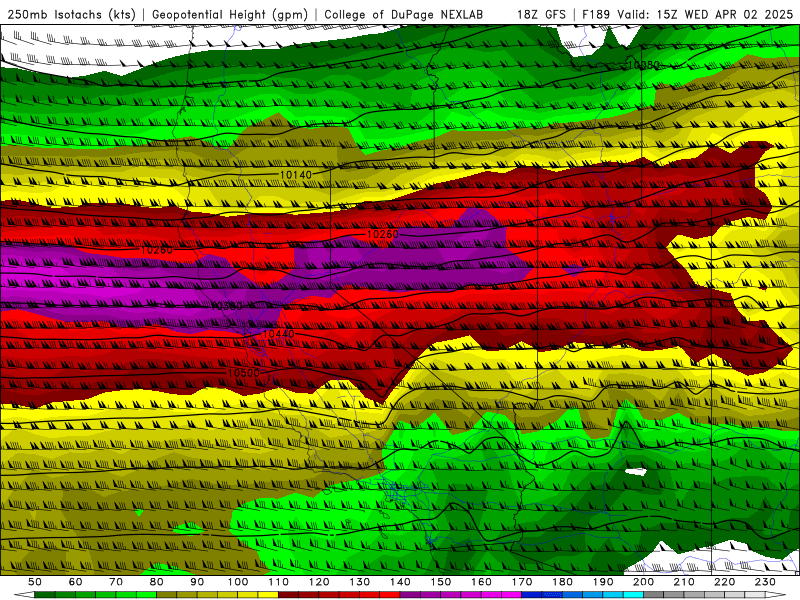Select the "15Z WED APR 02 2025" valid time
This screenshot has width=800, height=600.
[725, 14]
